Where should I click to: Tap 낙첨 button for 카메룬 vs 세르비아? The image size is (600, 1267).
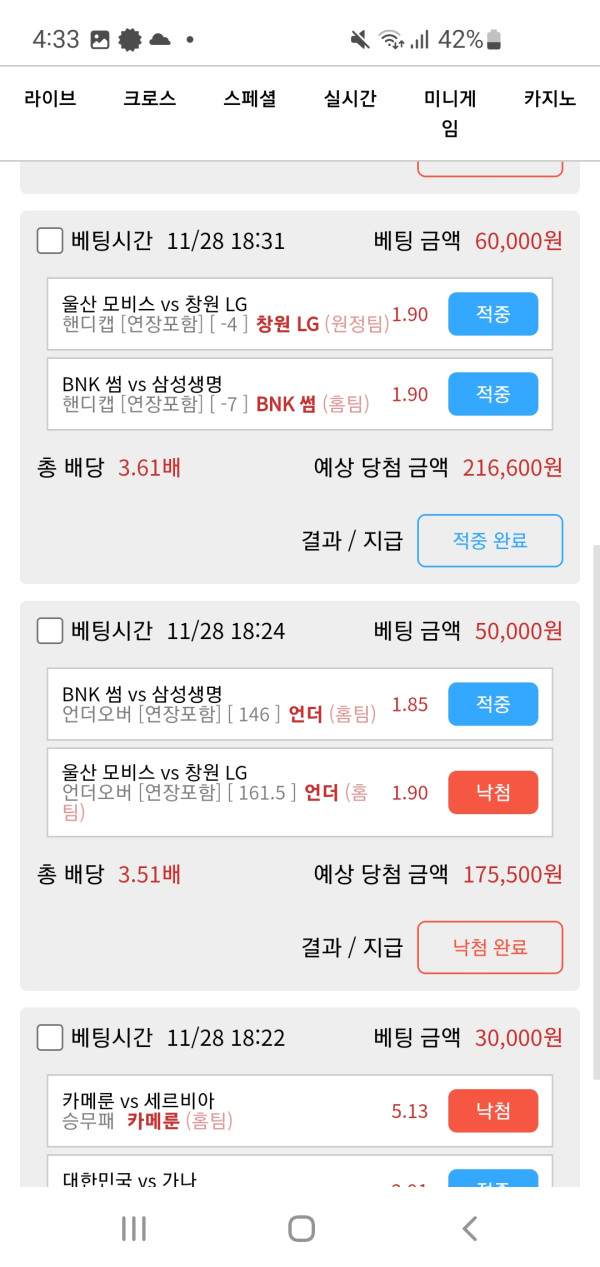click(493, 1111)
